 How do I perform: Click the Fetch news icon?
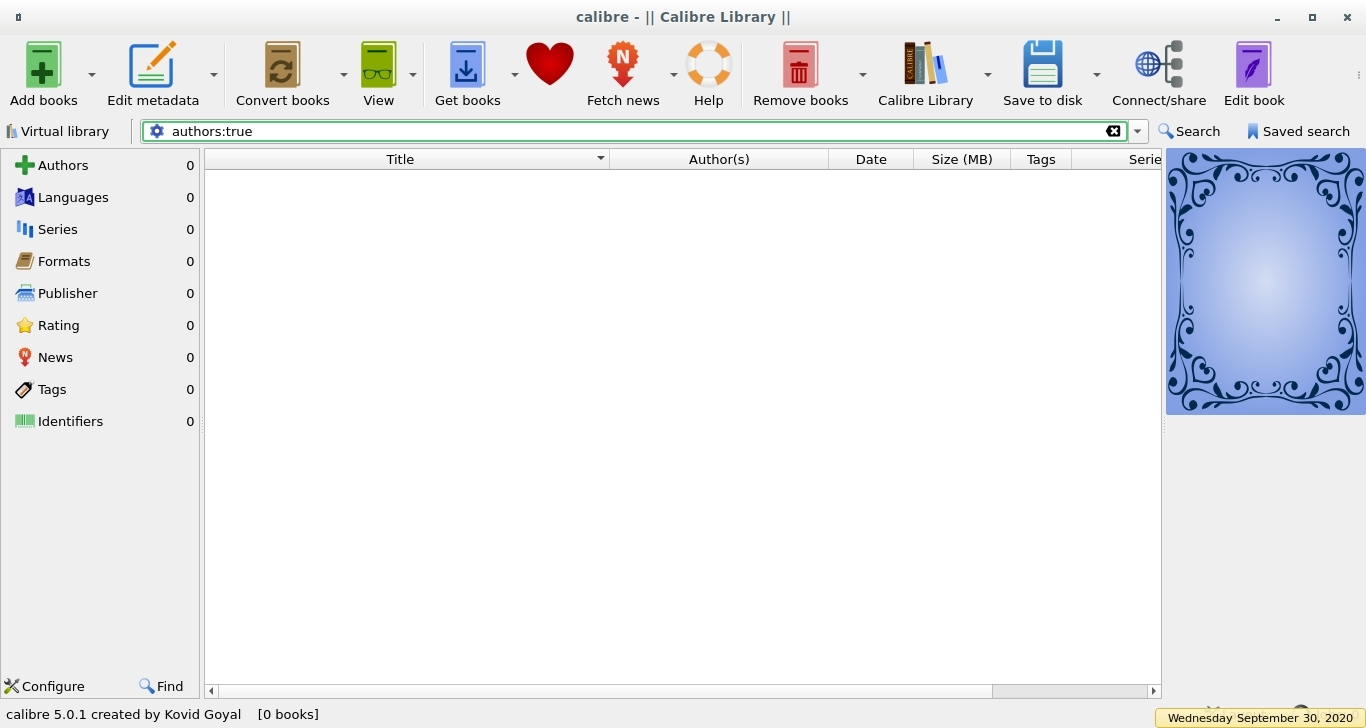tap(623, 65)
